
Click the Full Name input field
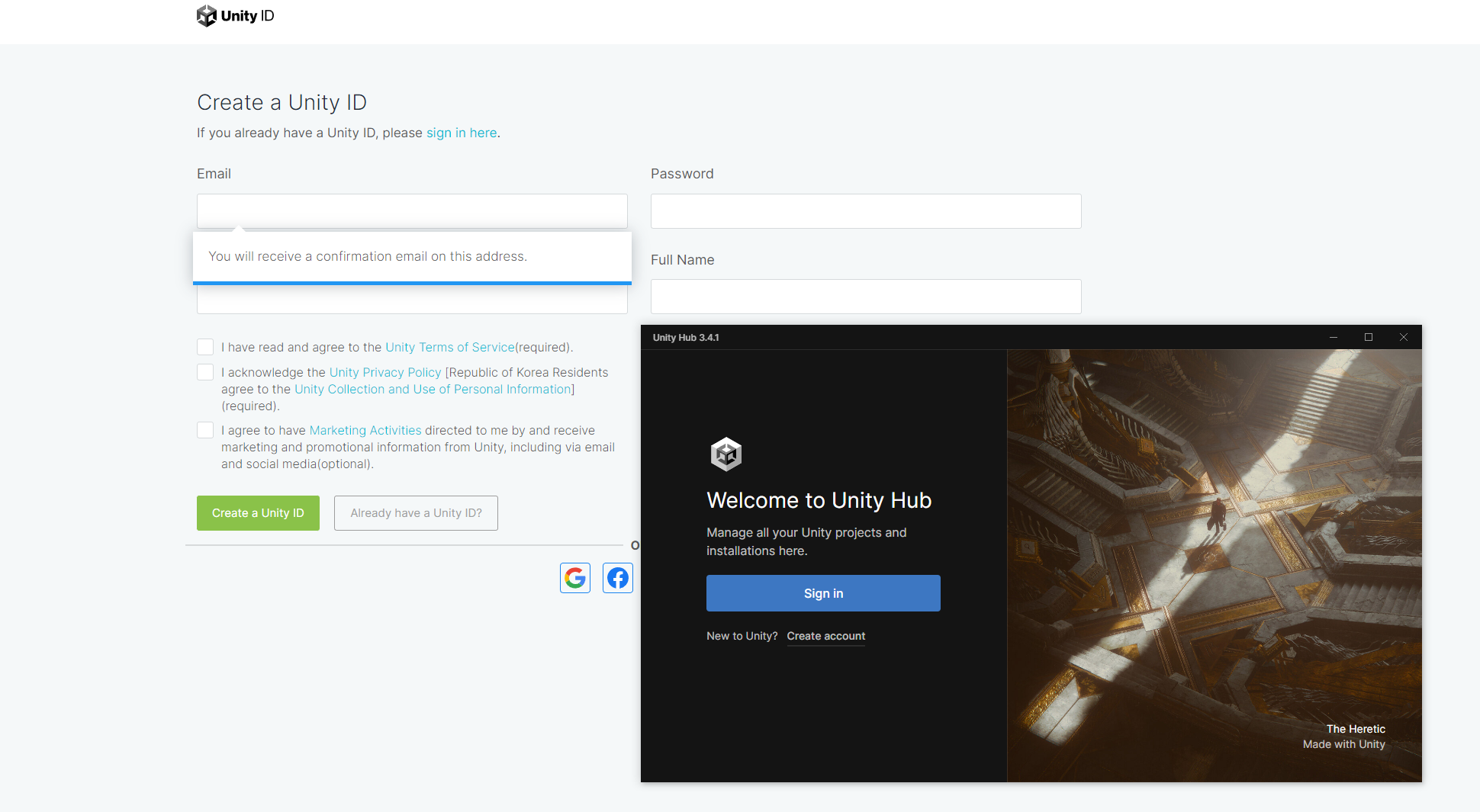(866, 297)
